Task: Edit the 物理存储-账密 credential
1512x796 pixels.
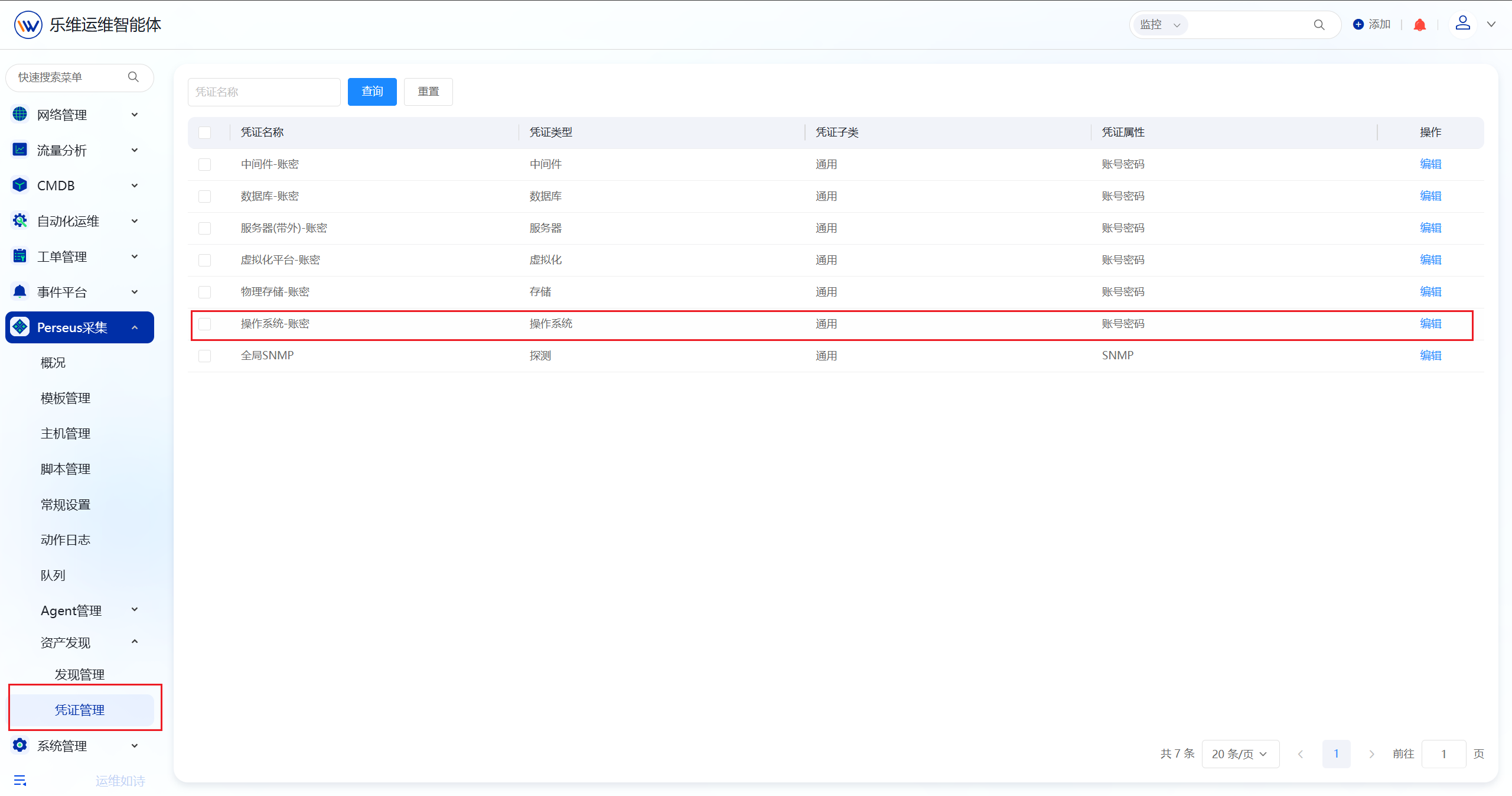Action: [1430, 292]
